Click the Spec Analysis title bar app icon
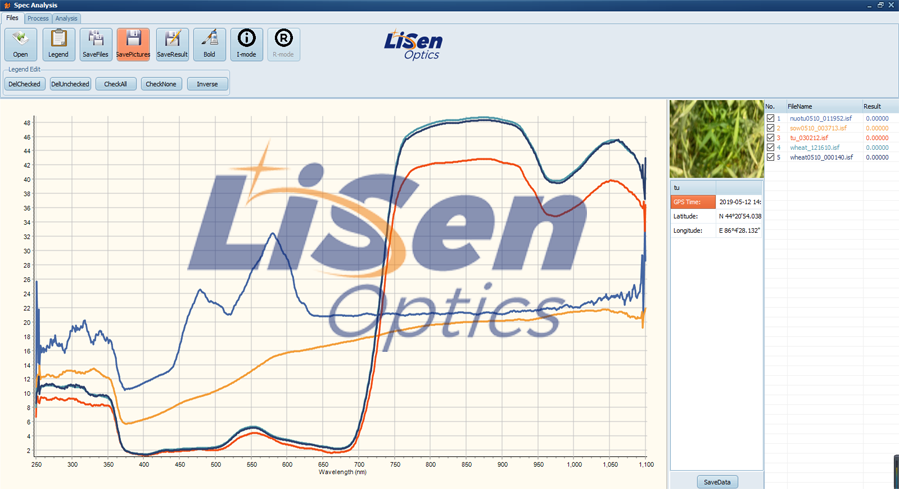 pos(7,5)
